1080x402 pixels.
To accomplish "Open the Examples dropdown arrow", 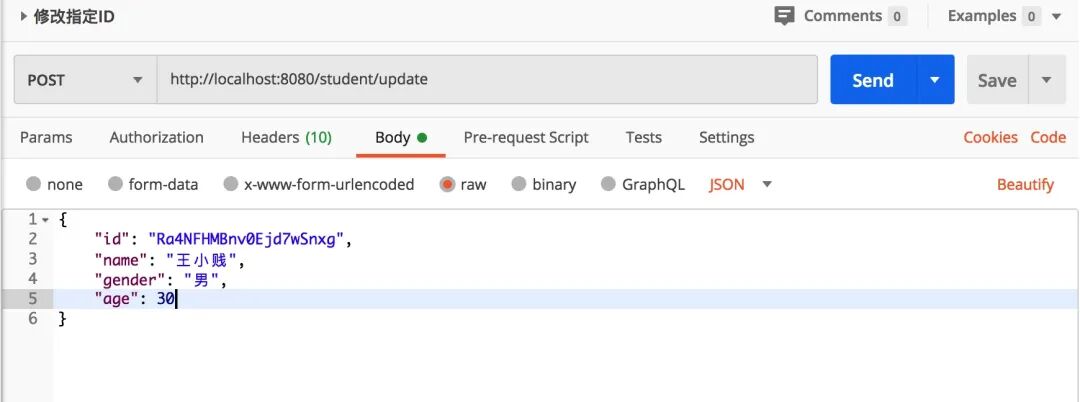I will (x=1056, y=16).
